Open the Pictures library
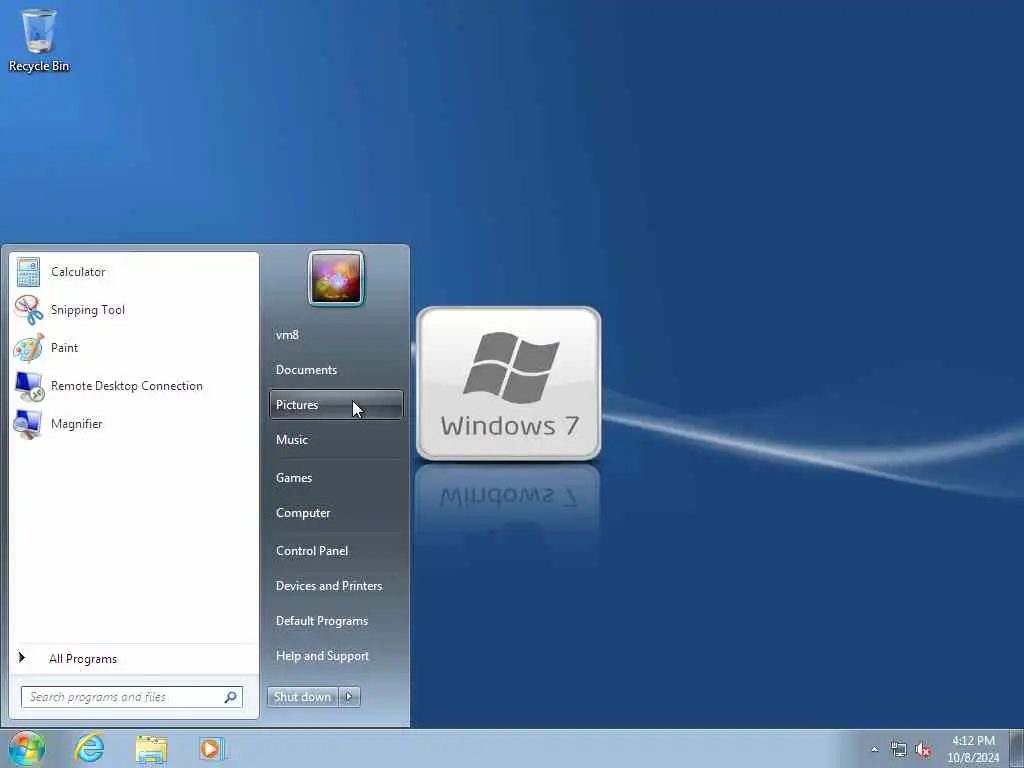This screenshot has width=1024, height=768. click(x=336, y=405)
